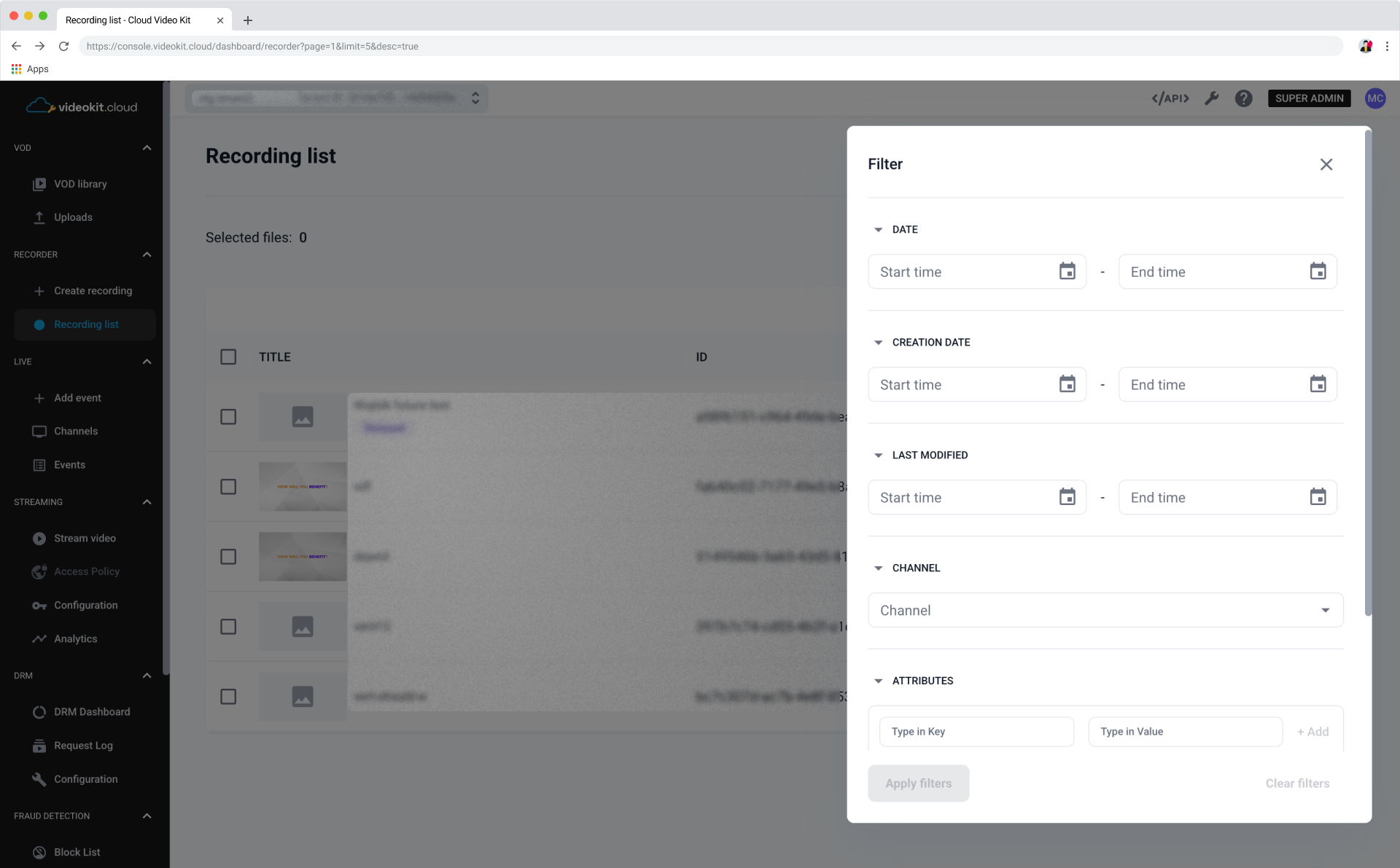This screenshot has width=1400, height=868.
Task: Click the browser back arrow
Action: point(16,46)
